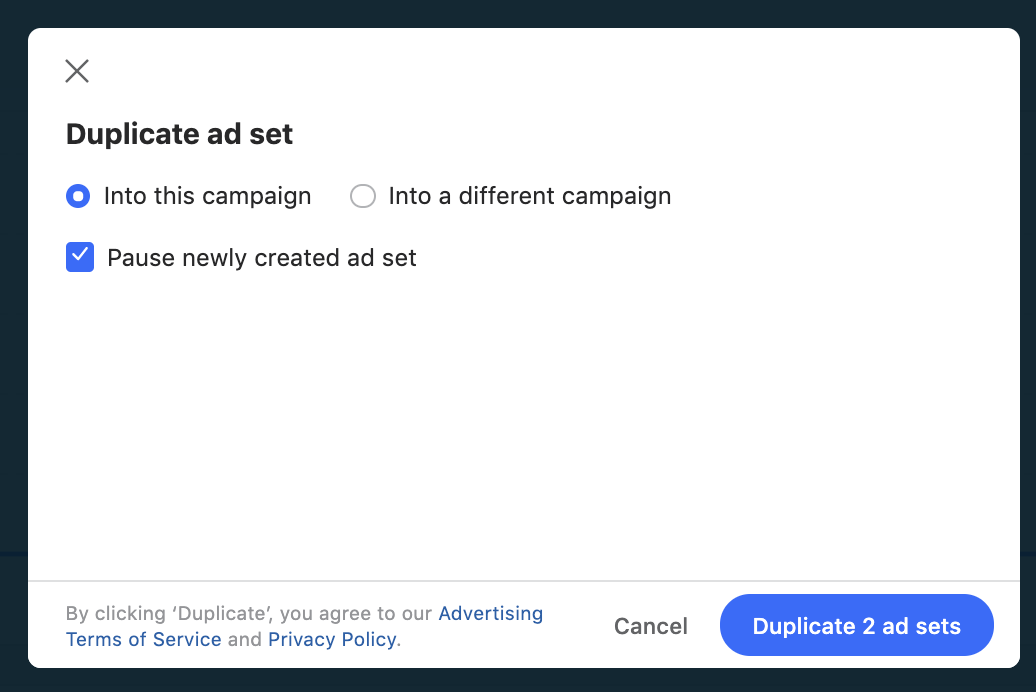Click the empty circle beside 'Into a different campaign'
The width and height of the screenshot is (1036, 692).
(x=362, y=196)
